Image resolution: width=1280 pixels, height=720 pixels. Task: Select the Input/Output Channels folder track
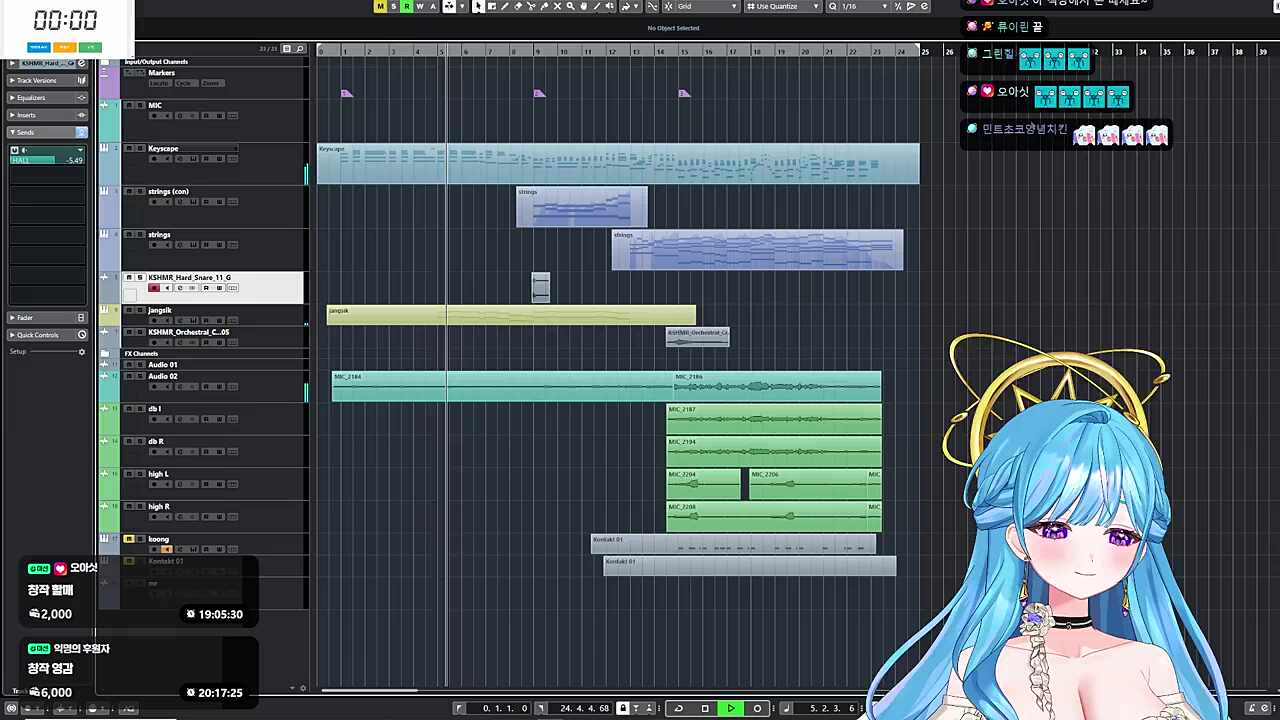156,62
